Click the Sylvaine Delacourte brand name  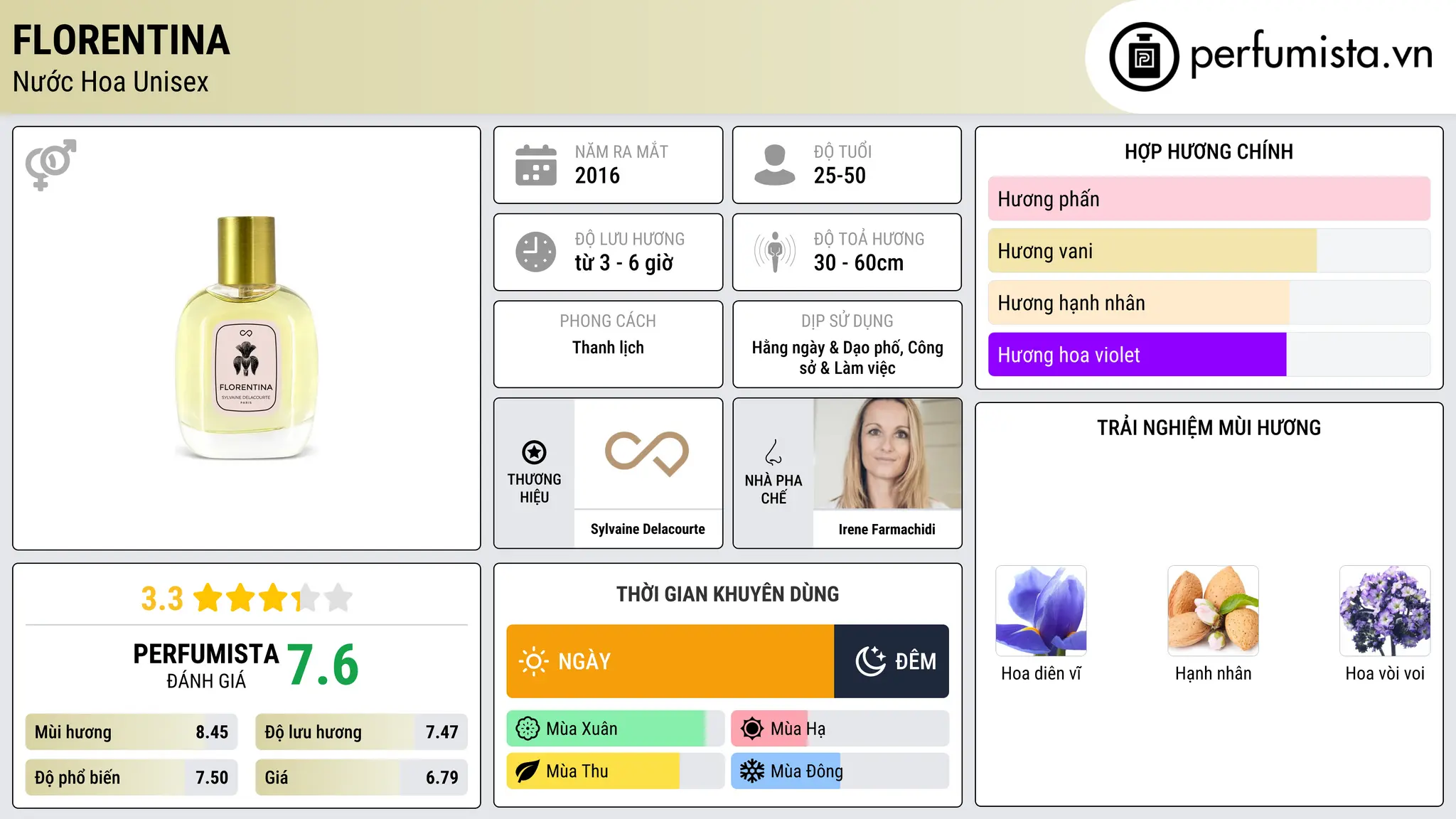tap(648, 529)
